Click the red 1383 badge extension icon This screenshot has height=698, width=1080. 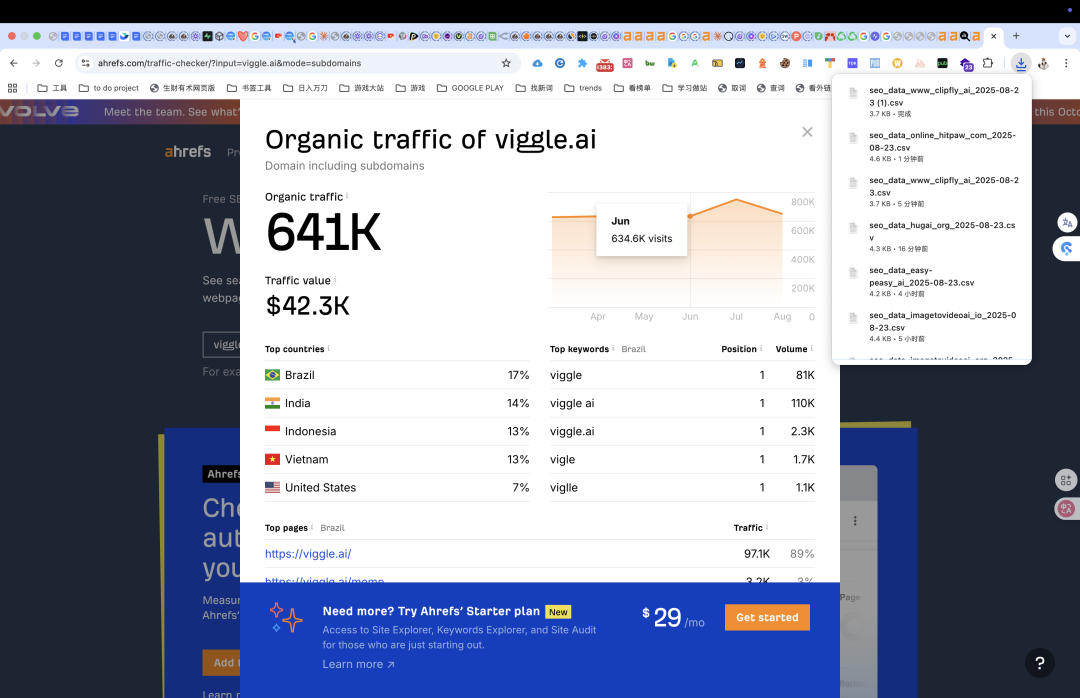[605, 64]
